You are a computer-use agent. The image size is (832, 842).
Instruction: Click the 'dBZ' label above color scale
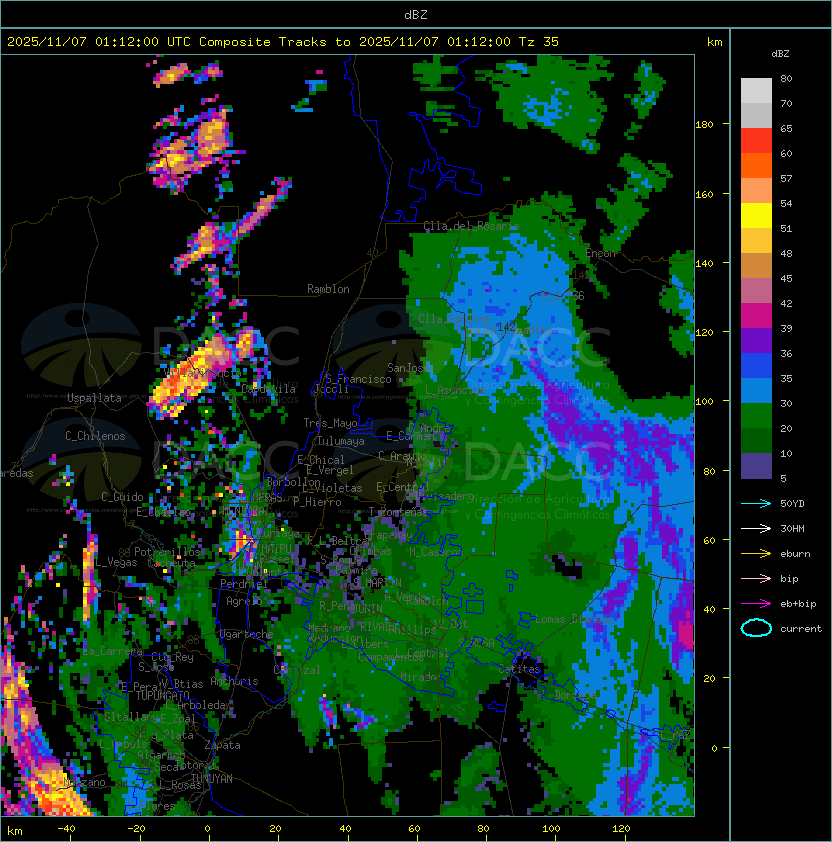(x=780, y=54)
